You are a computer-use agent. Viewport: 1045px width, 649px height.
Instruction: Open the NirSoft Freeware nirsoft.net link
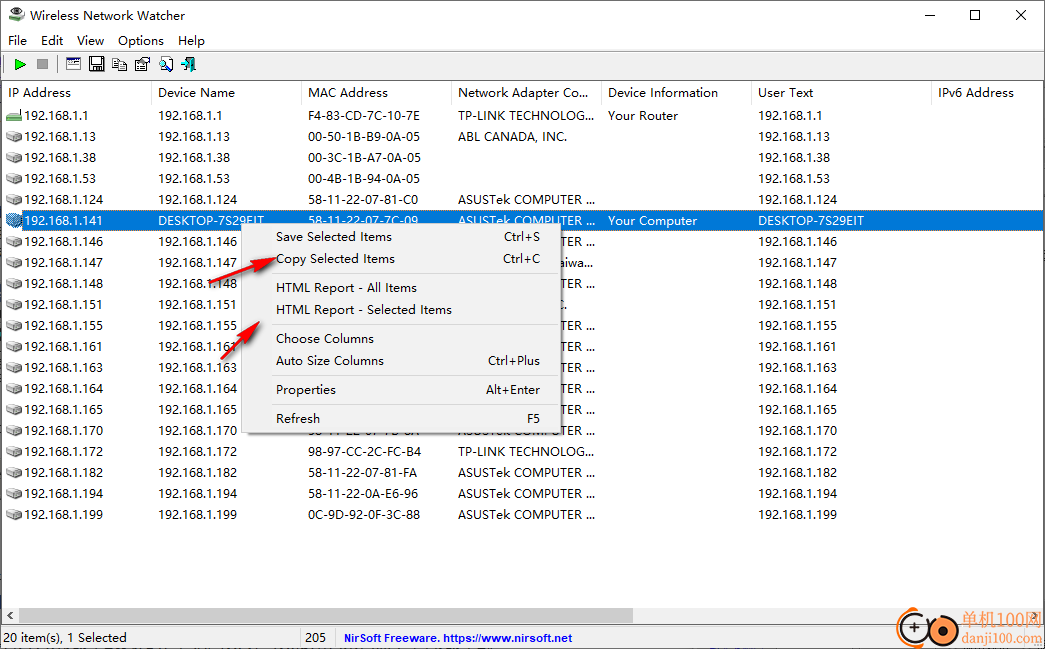point(458,638)
